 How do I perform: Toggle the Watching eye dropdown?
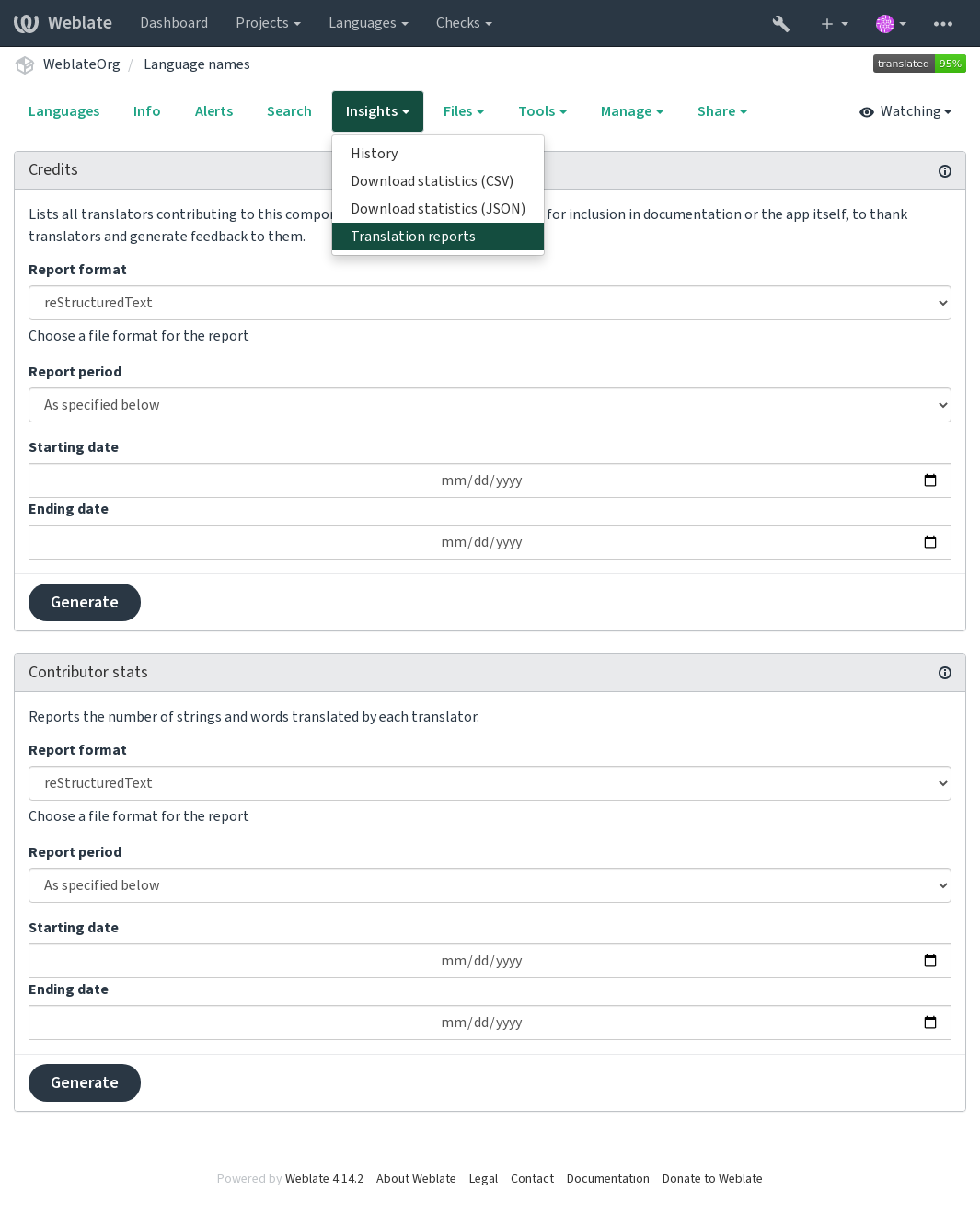(905, 111)
